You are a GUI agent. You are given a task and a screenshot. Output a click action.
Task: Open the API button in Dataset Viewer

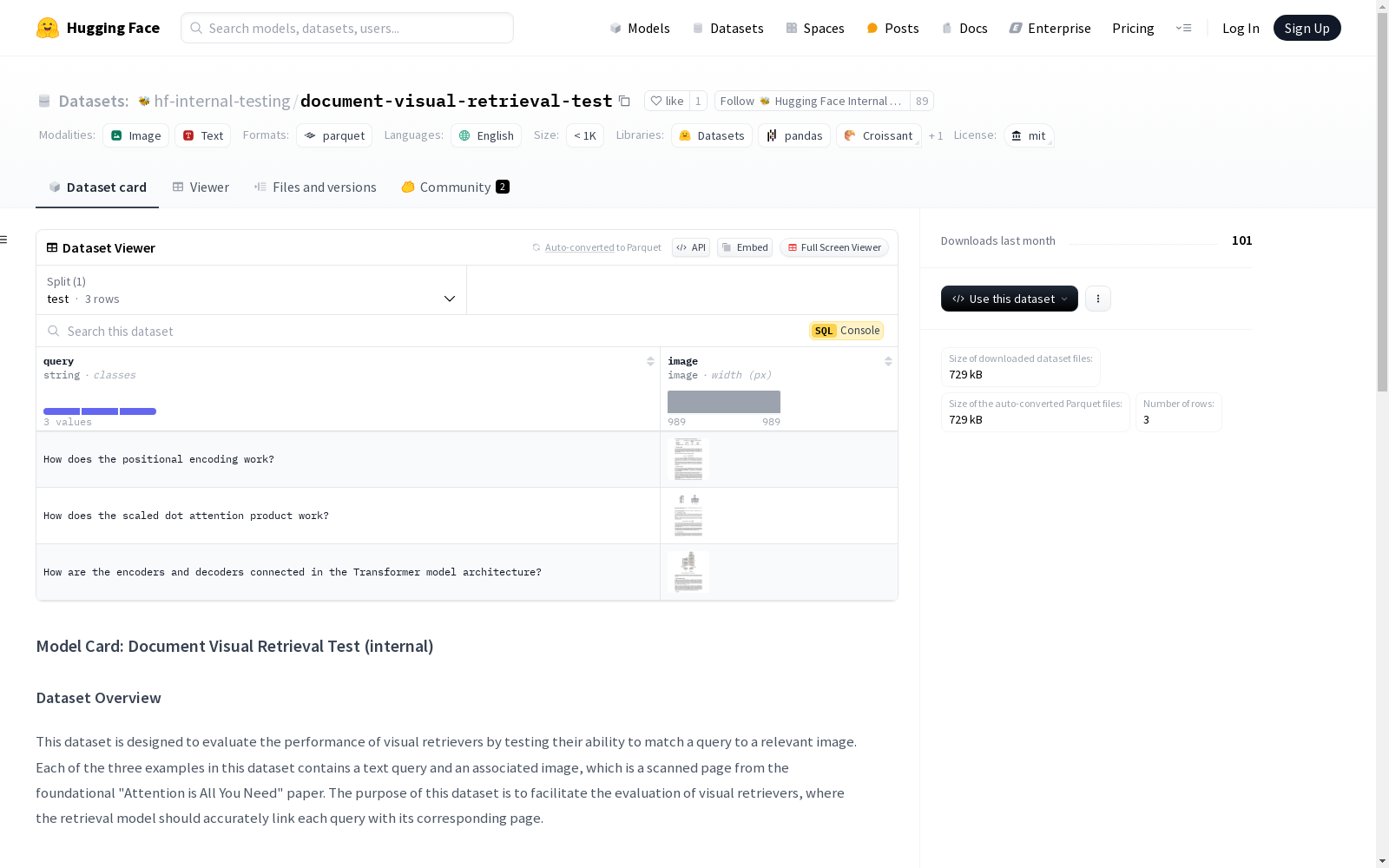691,247
